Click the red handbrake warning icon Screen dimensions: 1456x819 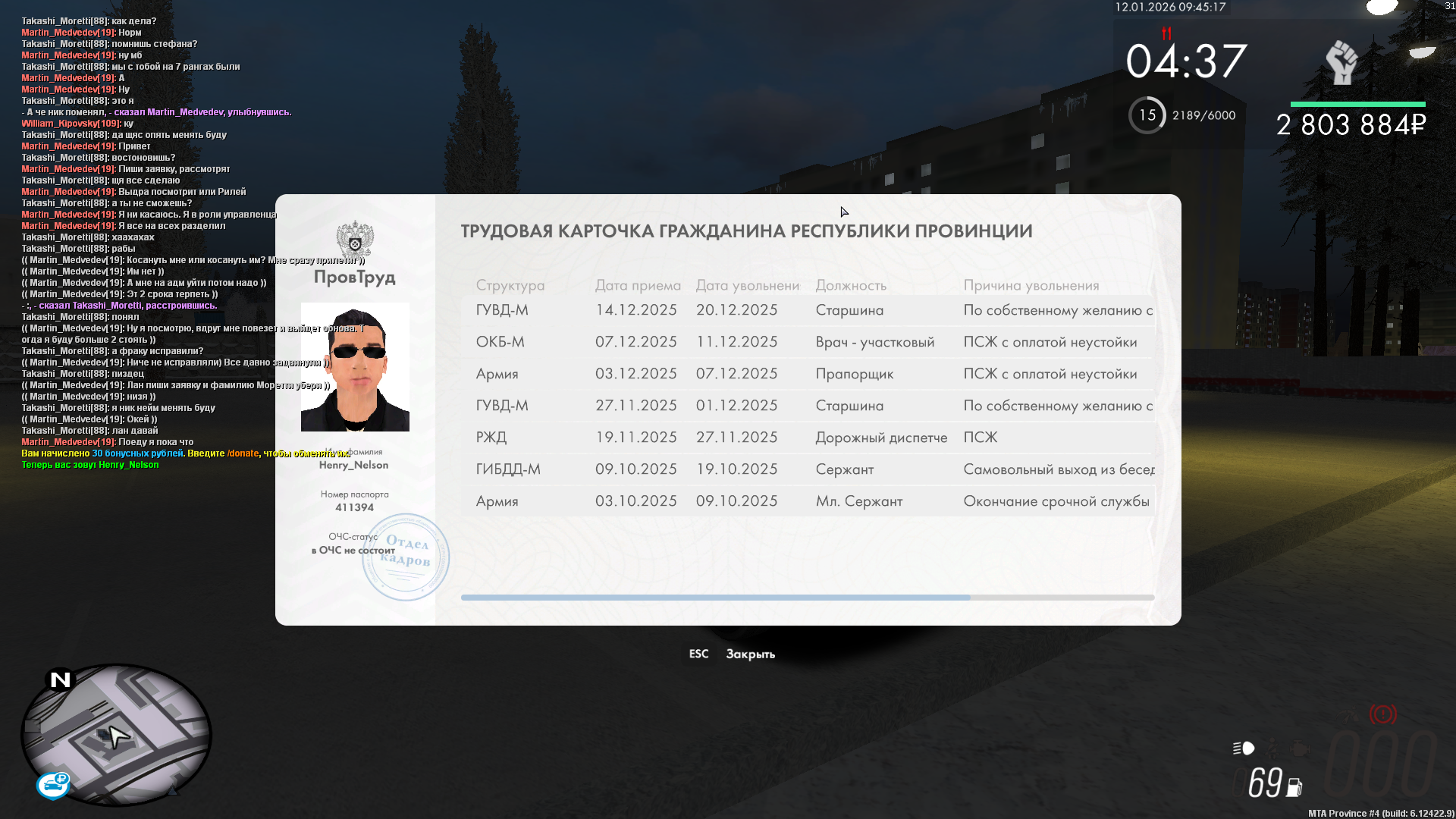[x=1382, y=714]
